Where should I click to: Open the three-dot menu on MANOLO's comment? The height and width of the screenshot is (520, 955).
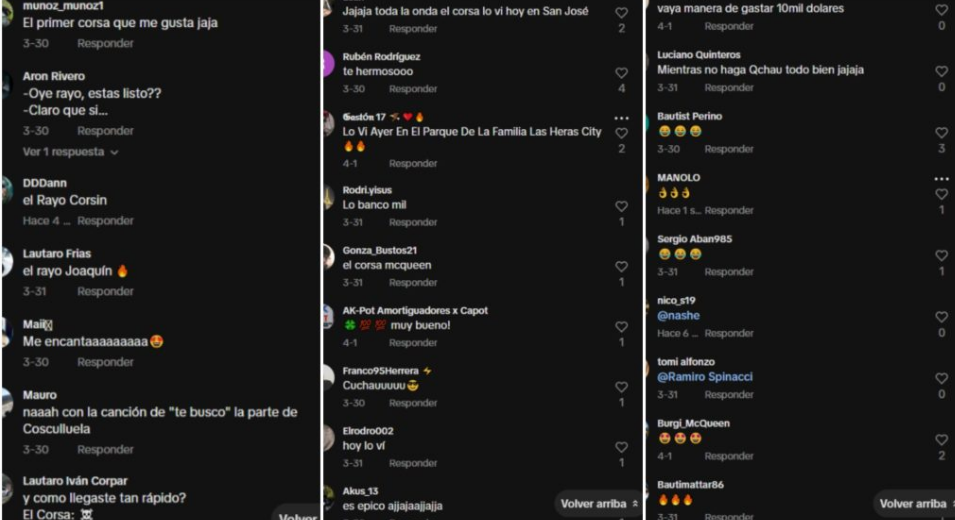[x=942, y=179]
